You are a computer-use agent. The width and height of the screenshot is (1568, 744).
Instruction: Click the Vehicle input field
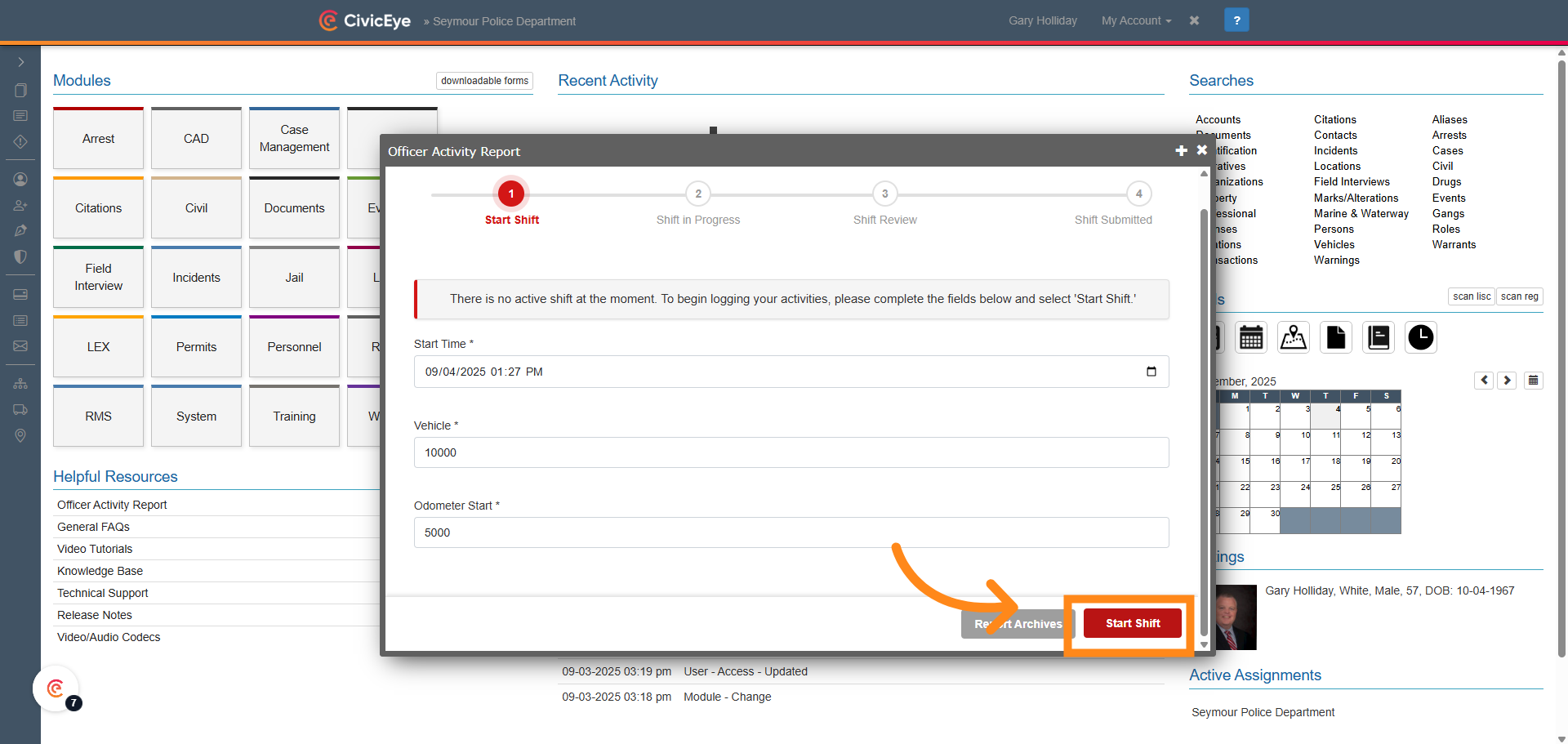(791, 452)
